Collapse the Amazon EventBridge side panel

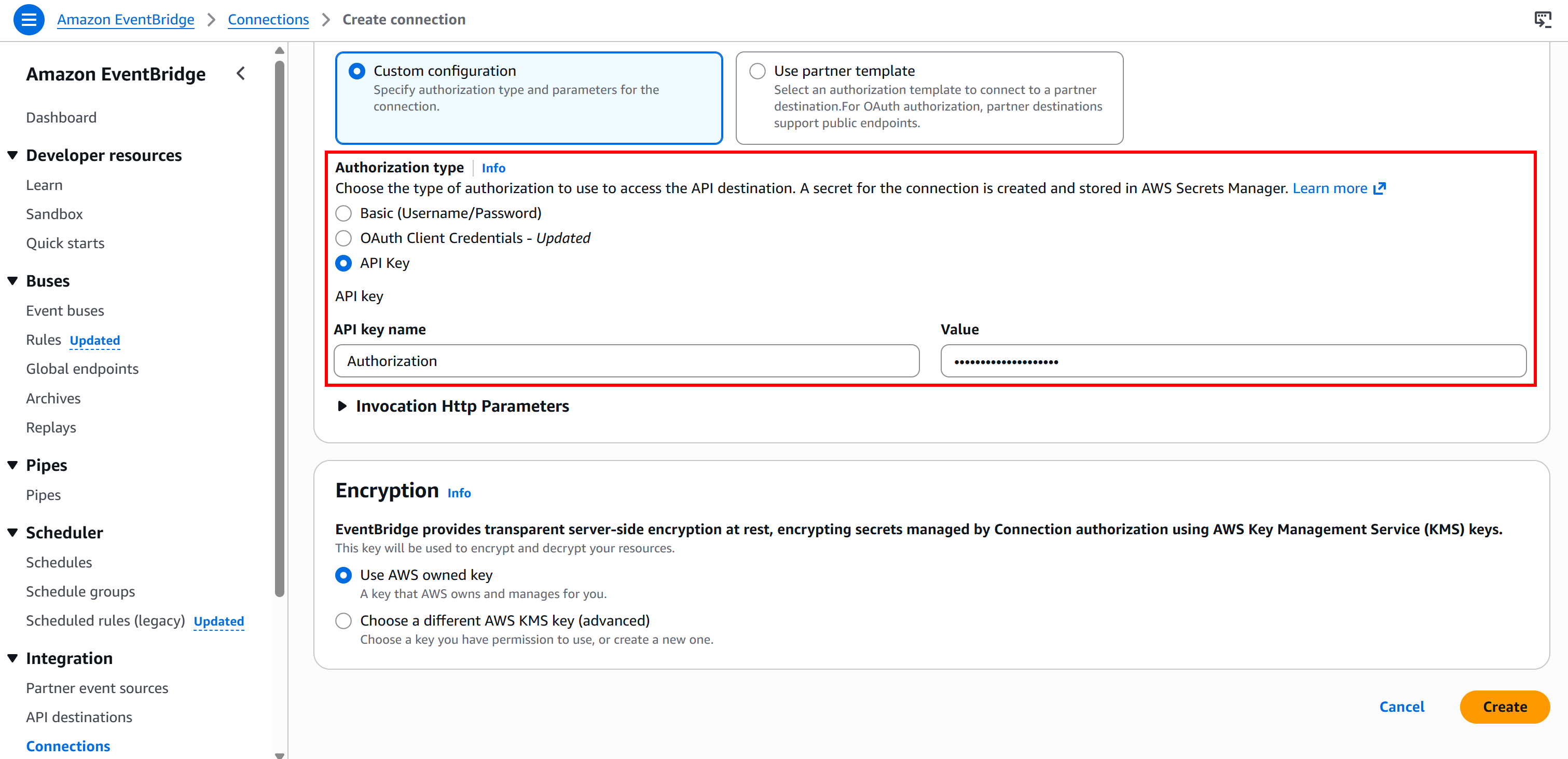point(240,73)
